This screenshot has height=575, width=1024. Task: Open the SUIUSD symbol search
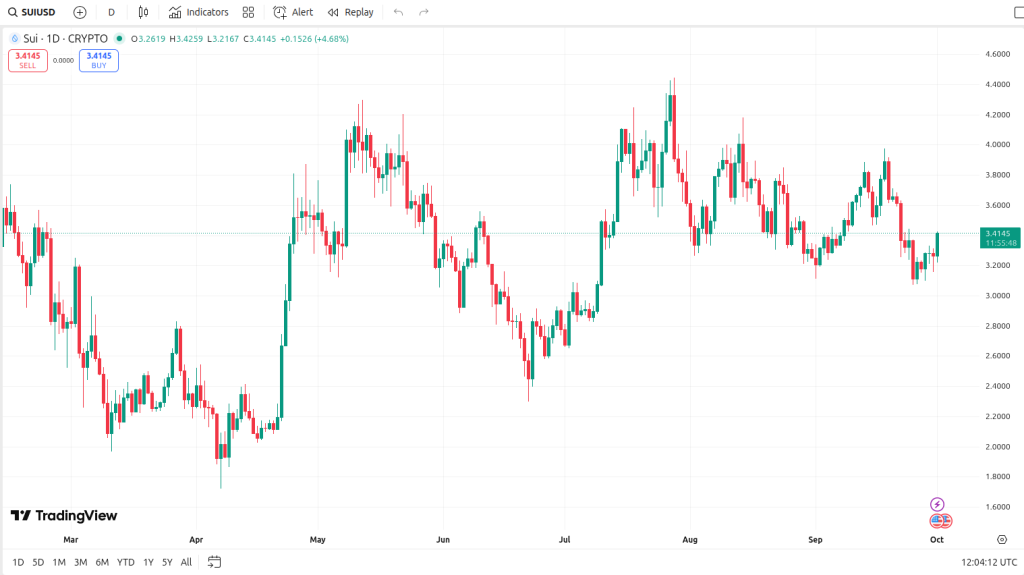(x=33, y=12)
